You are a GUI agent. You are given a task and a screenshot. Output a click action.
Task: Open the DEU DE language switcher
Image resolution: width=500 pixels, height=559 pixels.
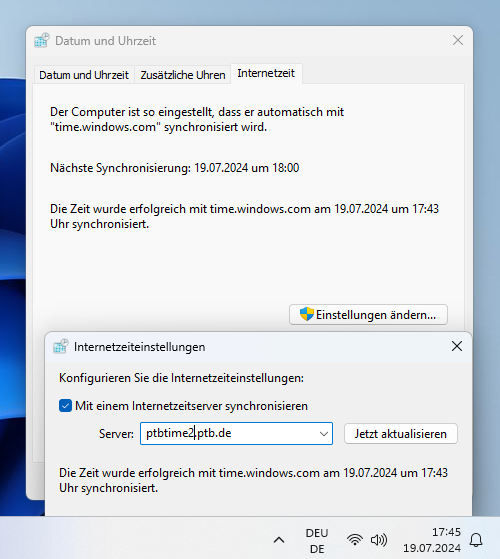pyautogui.click(x=317, y=540)
